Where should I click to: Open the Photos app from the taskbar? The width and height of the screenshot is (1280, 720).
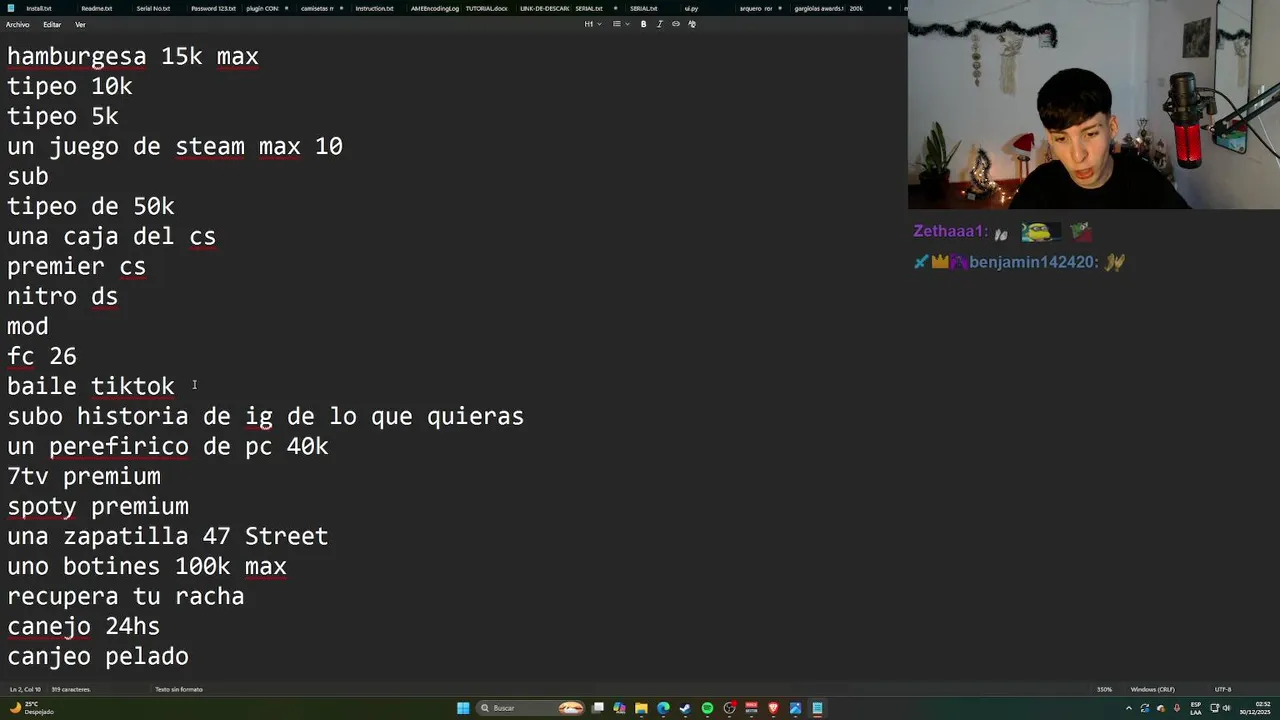pos(795,708)
